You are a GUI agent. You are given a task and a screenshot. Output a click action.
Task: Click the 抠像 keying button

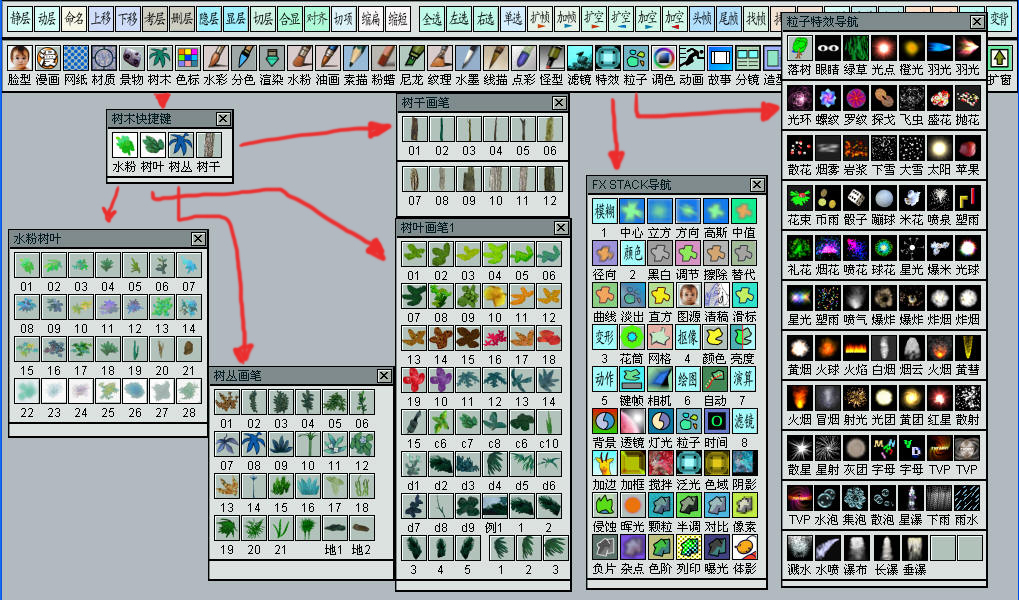pyautogui.click(x=688, y=337)
